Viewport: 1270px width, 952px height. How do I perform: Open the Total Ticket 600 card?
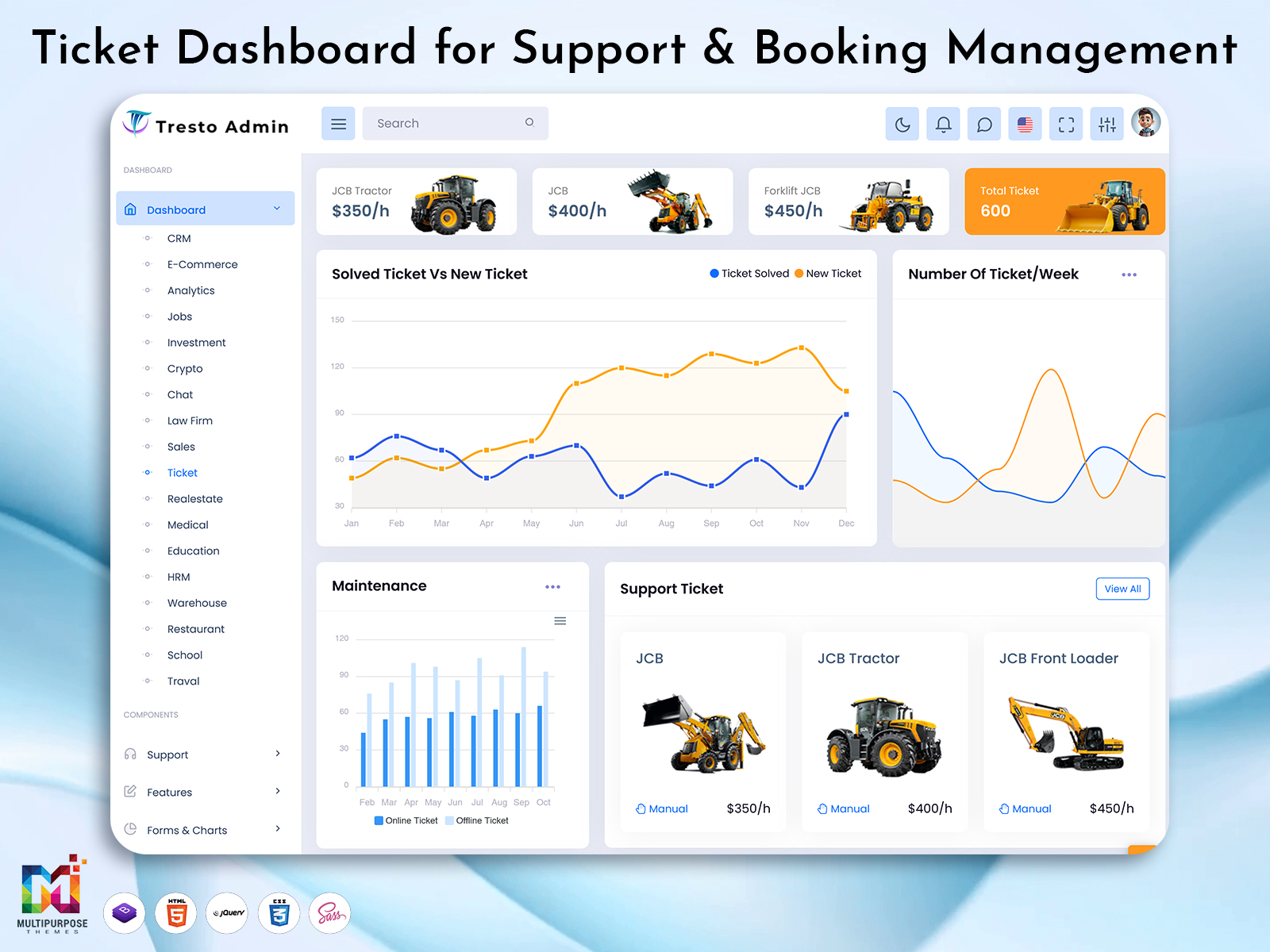[1064, 202]
